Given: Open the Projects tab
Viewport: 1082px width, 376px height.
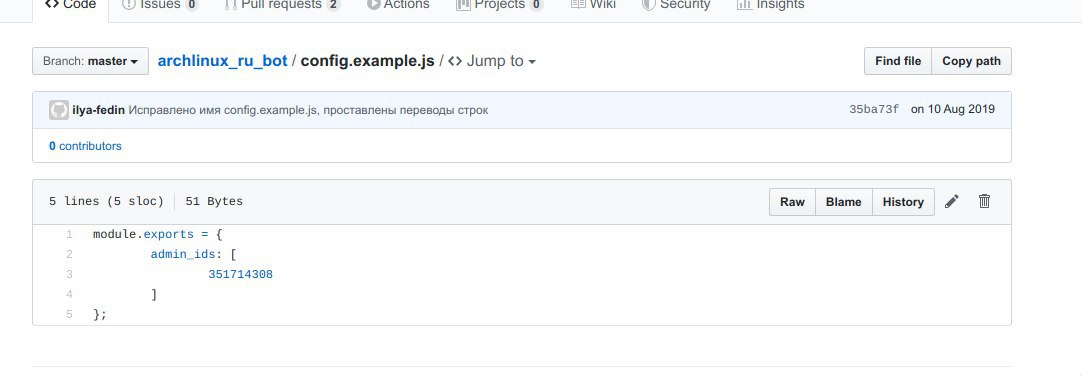Looking at the screenshot, I should (x=500, y=6).
